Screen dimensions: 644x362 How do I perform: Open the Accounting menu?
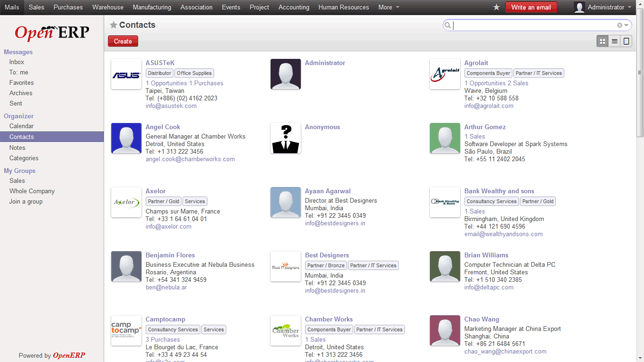tap(294, 7)
